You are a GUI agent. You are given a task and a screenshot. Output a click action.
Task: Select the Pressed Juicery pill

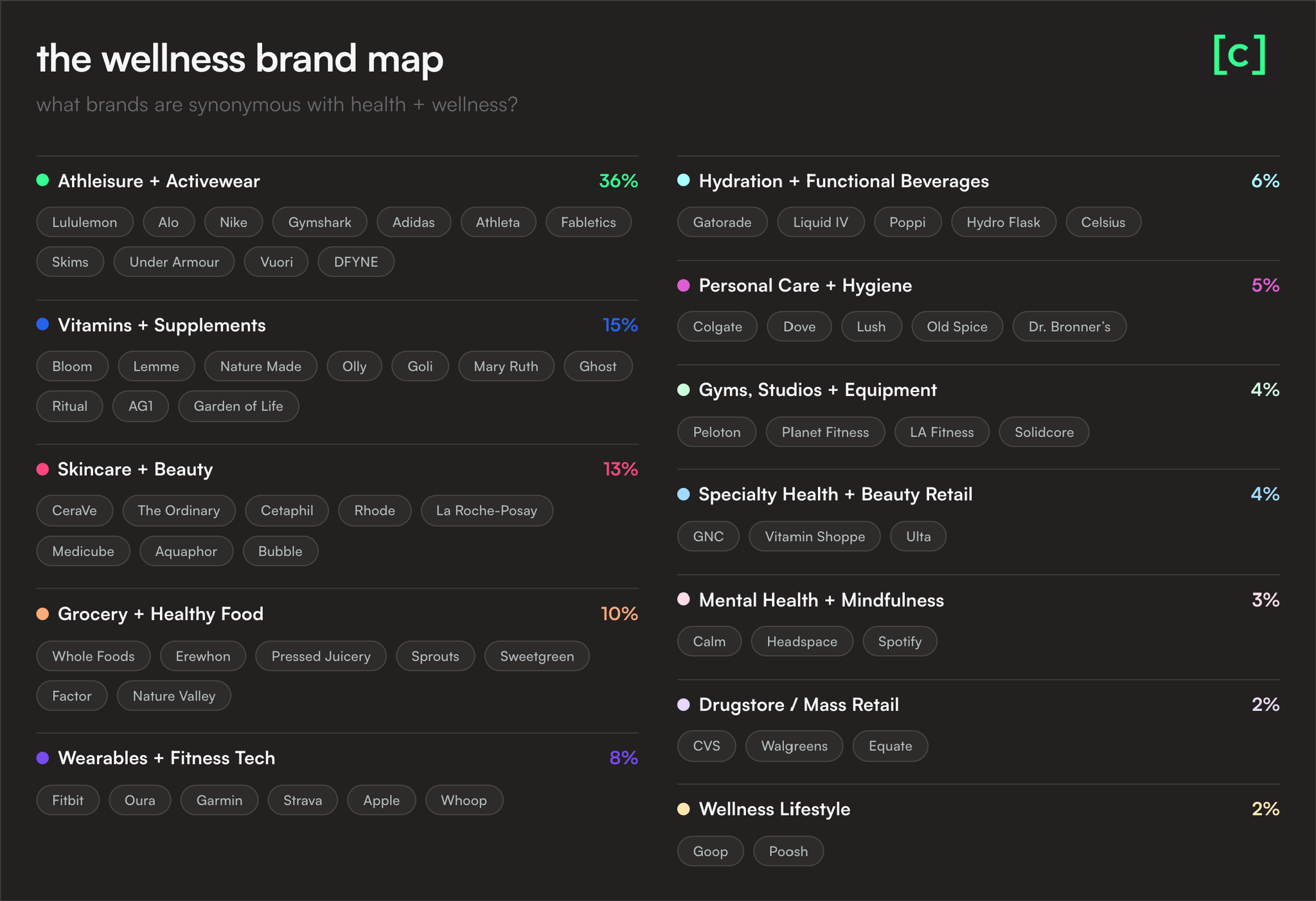321,656
